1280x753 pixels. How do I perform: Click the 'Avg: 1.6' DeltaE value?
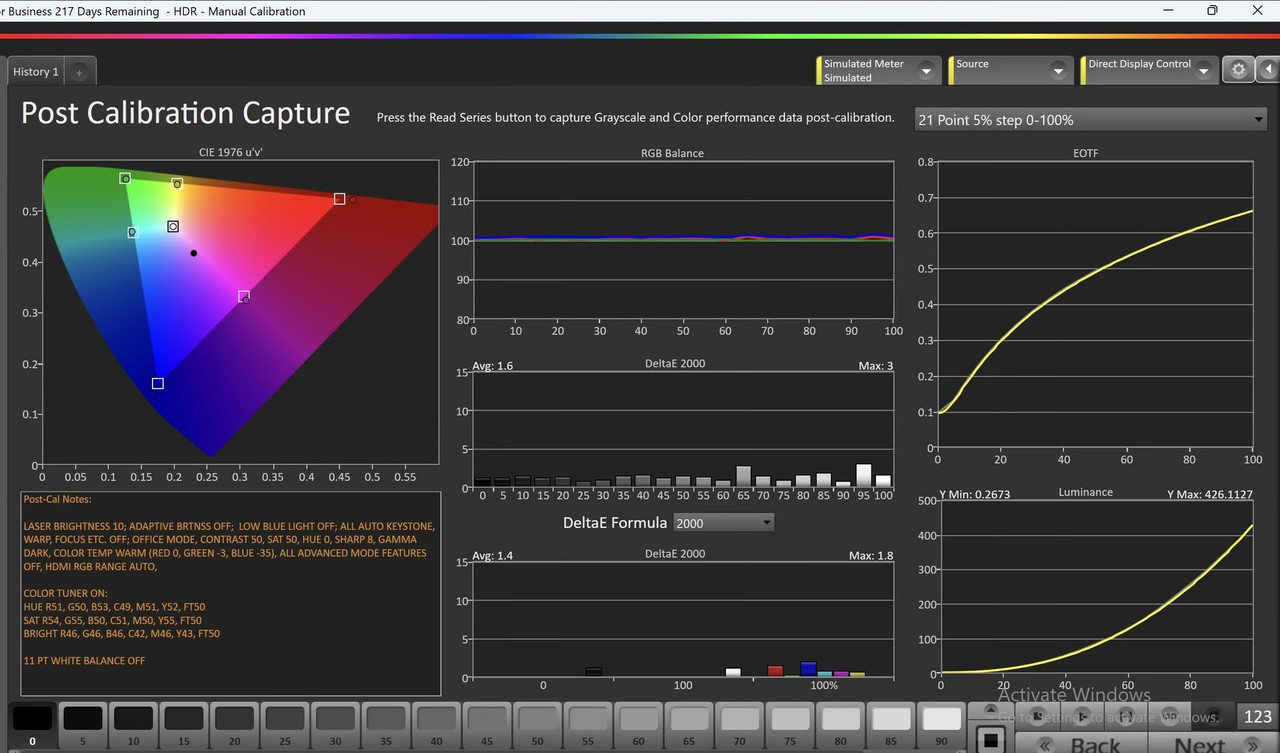(x=492, y=365)
